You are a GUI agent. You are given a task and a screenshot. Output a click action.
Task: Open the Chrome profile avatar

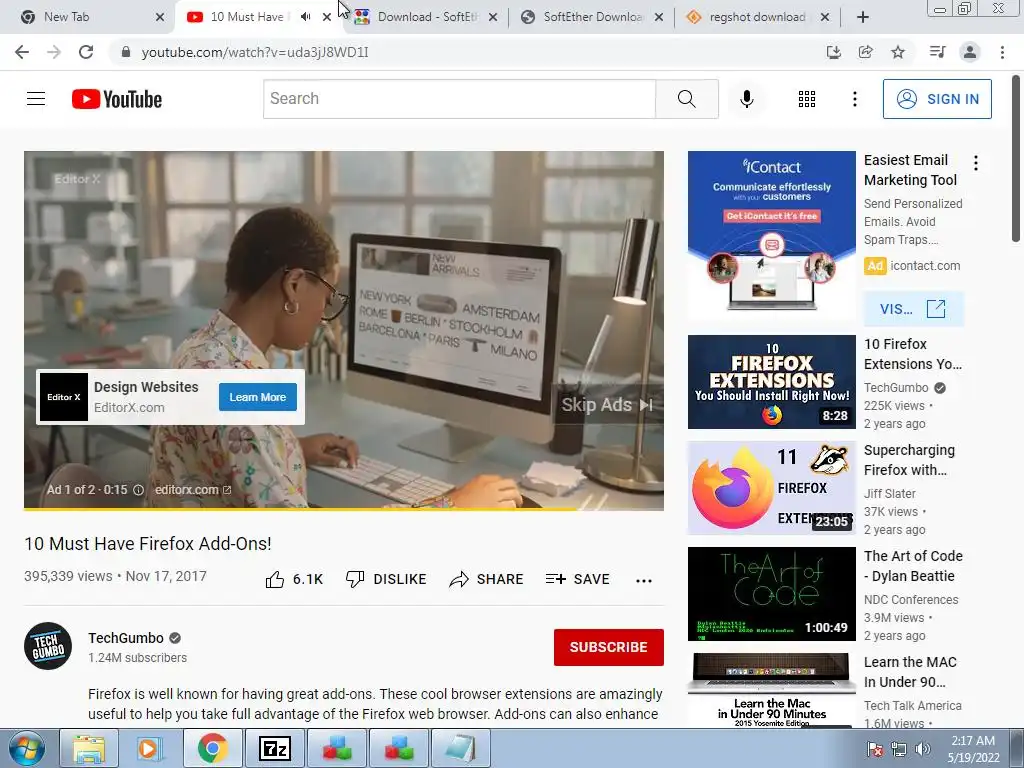pyautogui.click(x=970, y=52)
